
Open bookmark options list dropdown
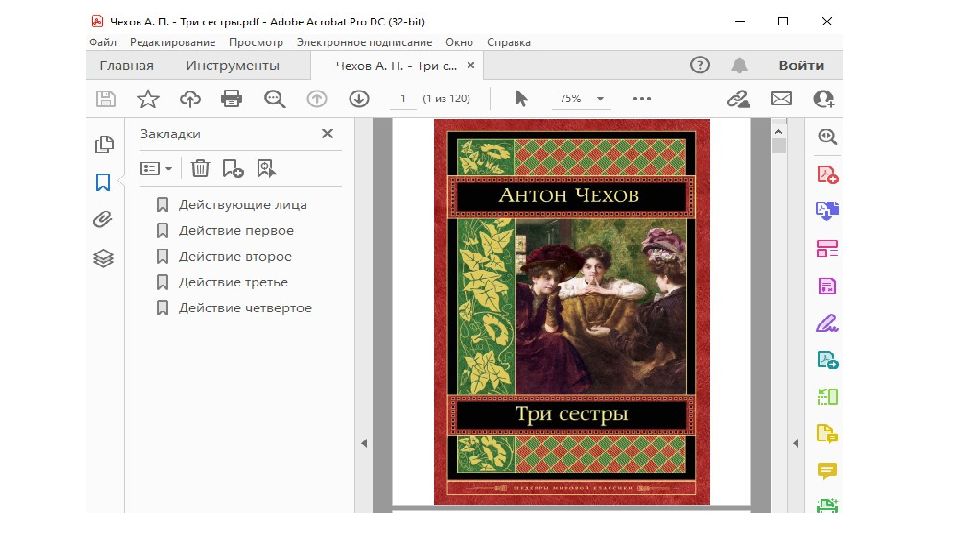click(x=156, y=168)
